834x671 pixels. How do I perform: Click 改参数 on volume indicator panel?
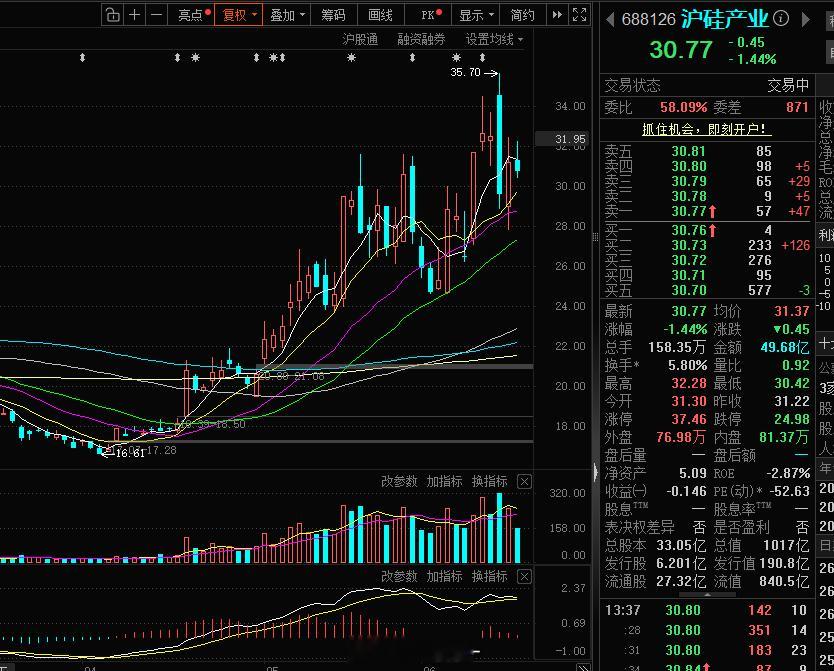tap(399, 482)
